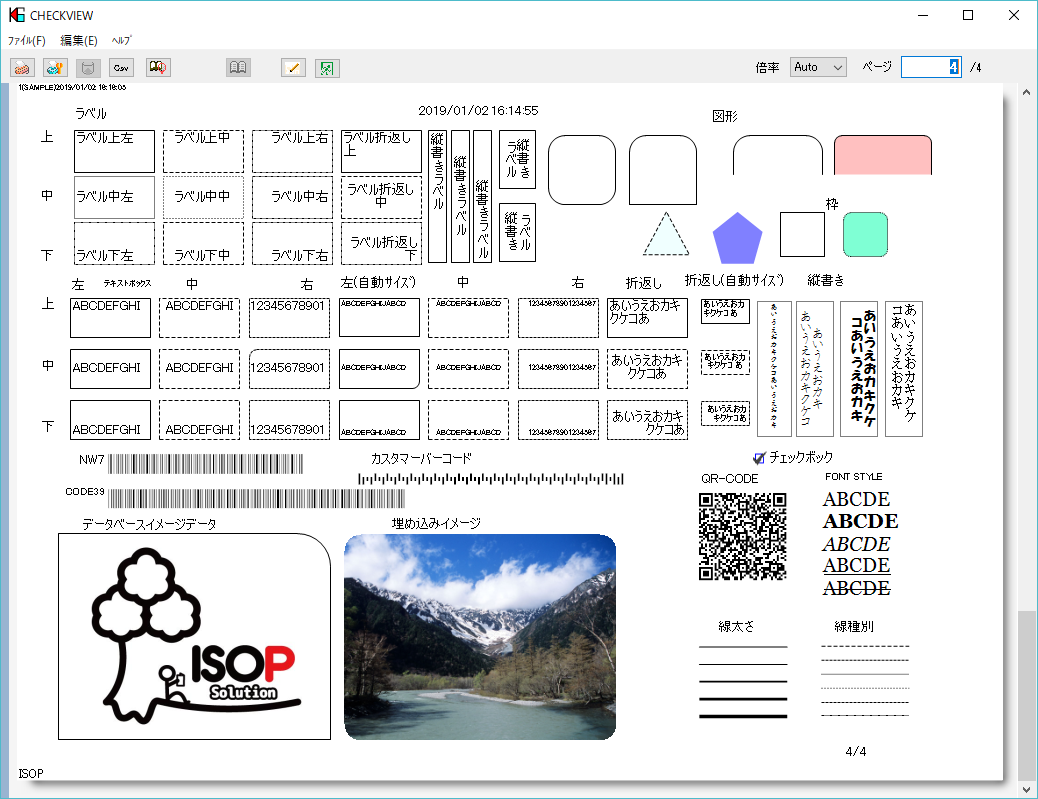Click the QR-CODE label text
1038x799 pixels.
730,479
